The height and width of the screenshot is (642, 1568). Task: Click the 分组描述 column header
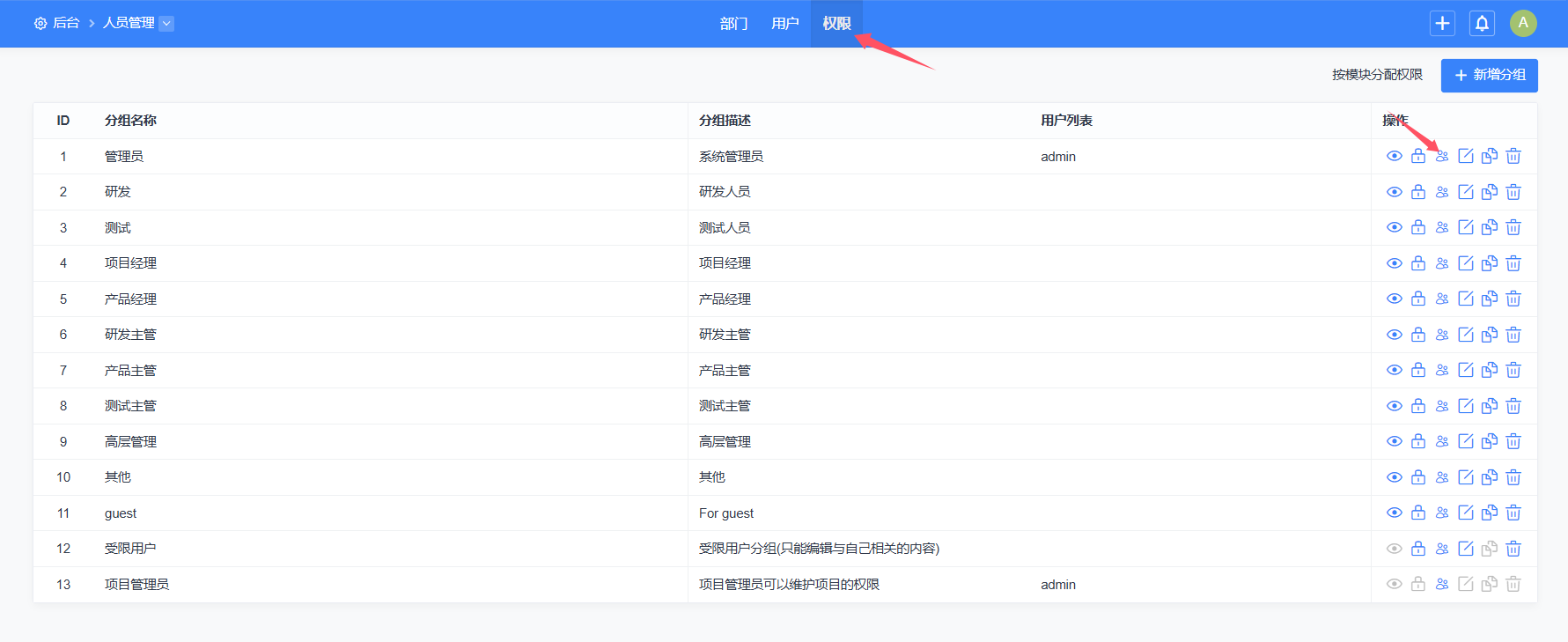[725, 121]
